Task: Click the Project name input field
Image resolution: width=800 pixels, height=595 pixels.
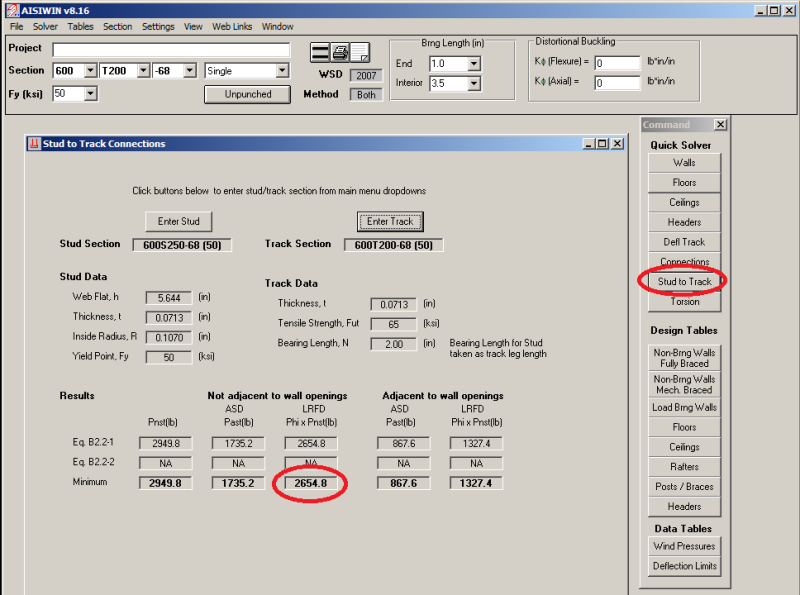Action: coord(171,49)
